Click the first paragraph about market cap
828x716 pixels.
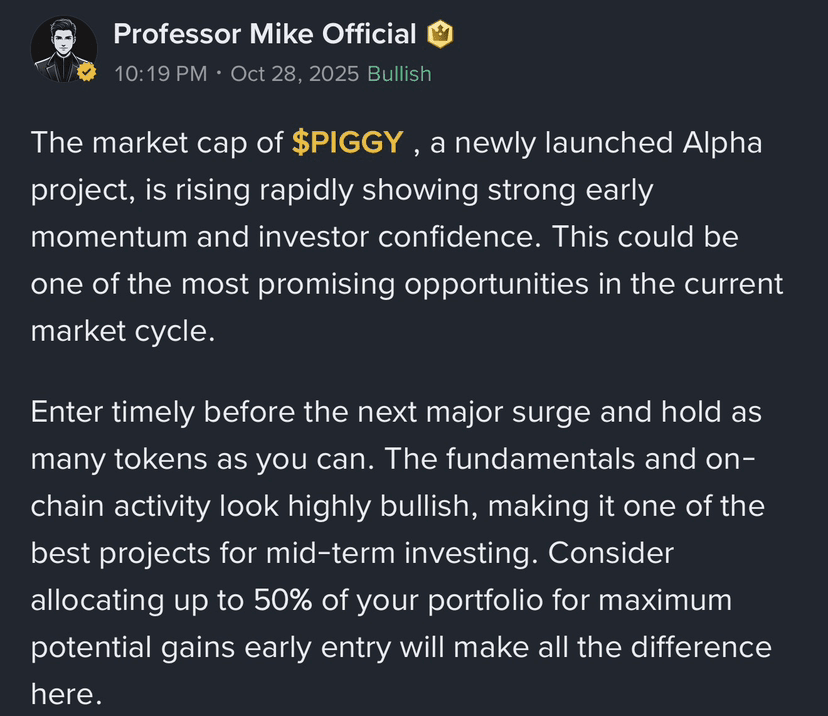pyautogui.click(x=407, y=237)
